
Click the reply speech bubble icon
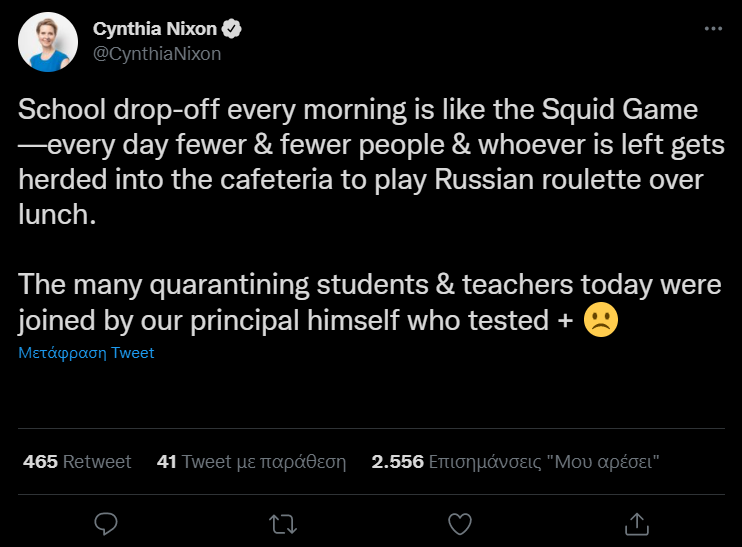(x=107, y=522)
